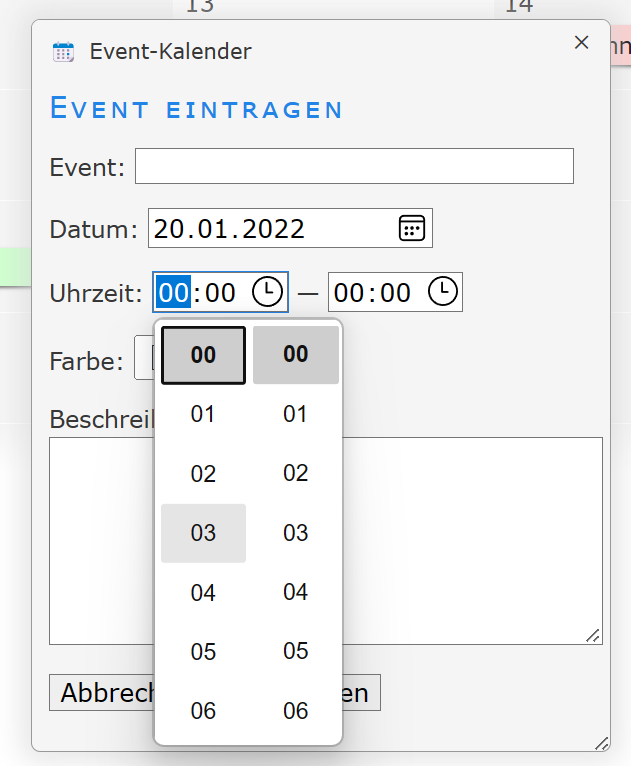Close the Event-Kalender dialog
Screen dimensions: 631x766
point(581,42)
